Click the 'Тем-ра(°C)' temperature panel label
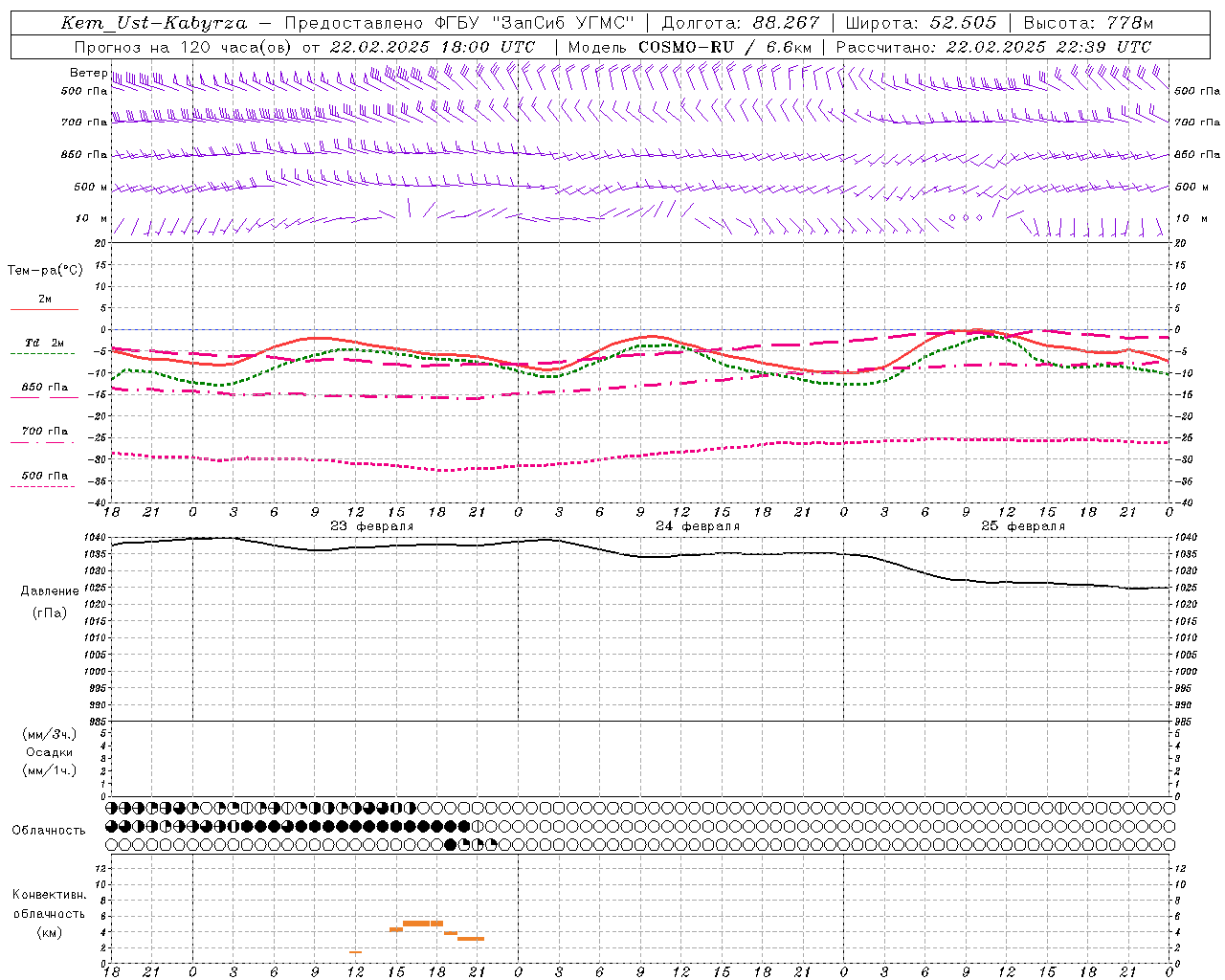 pyautogui.click(x=45, y=271)
